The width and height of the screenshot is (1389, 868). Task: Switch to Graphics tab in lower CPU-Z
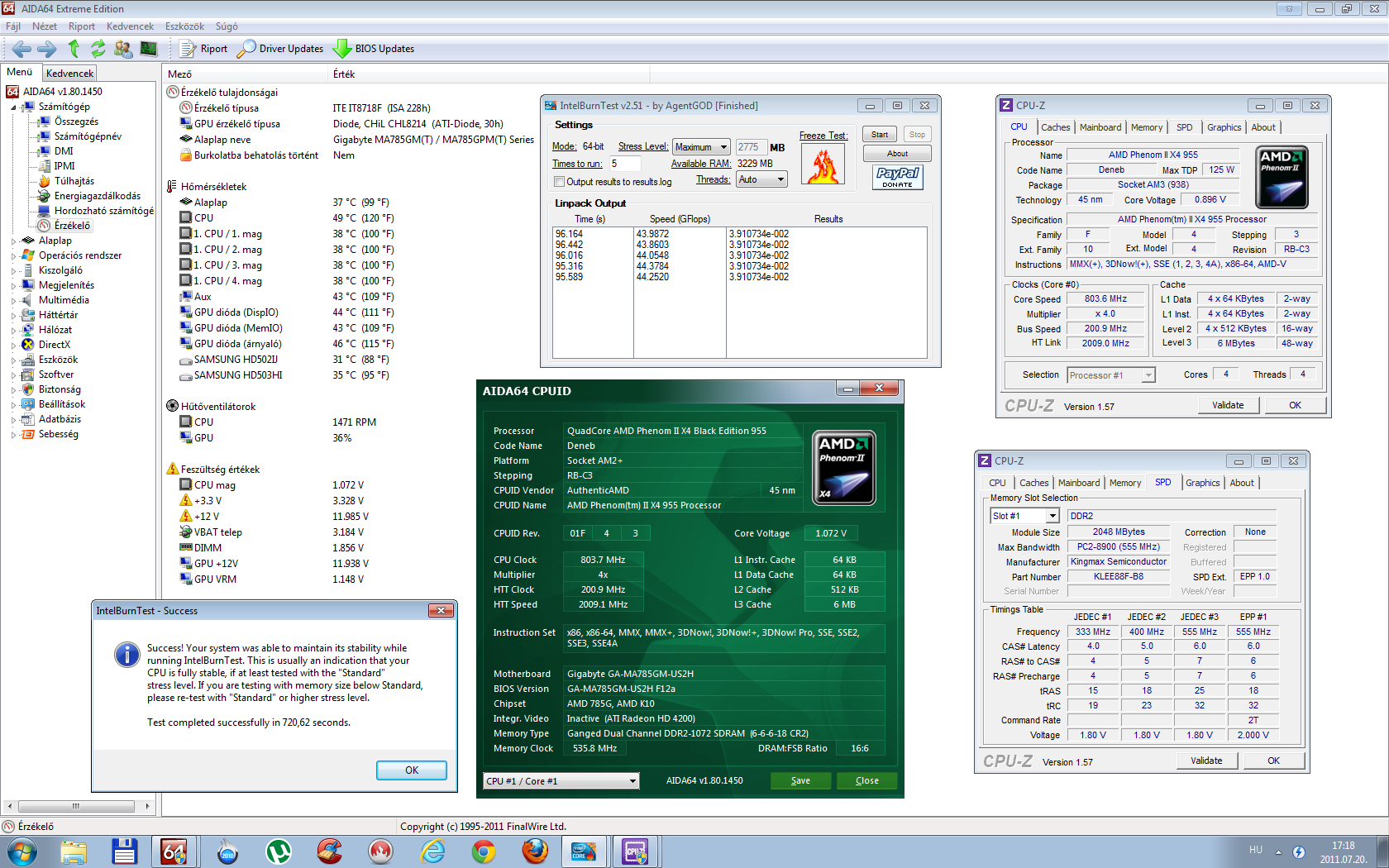point(1202,483)
